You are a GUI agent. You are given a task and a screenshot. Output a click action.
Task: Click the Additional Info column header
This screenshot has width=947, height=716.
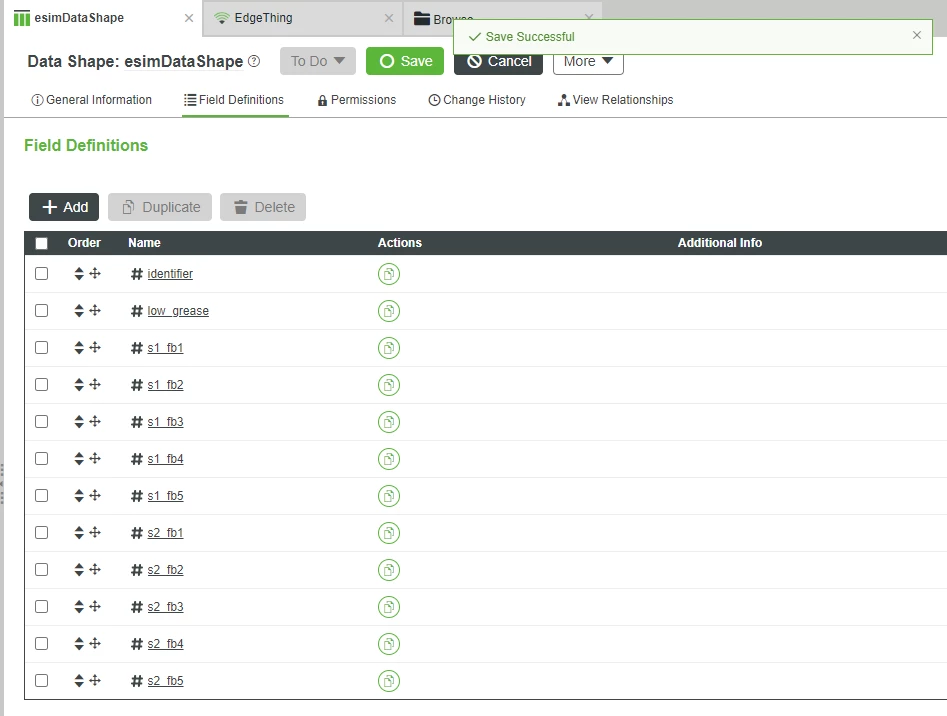point(719,243)
